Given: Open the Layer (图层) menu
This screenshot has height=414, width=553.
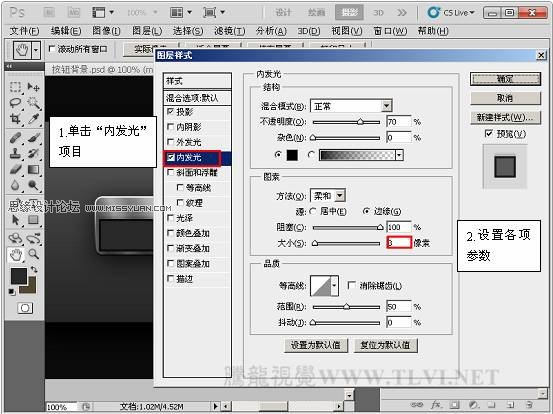Looking at the screenshot, I should 147,31.
